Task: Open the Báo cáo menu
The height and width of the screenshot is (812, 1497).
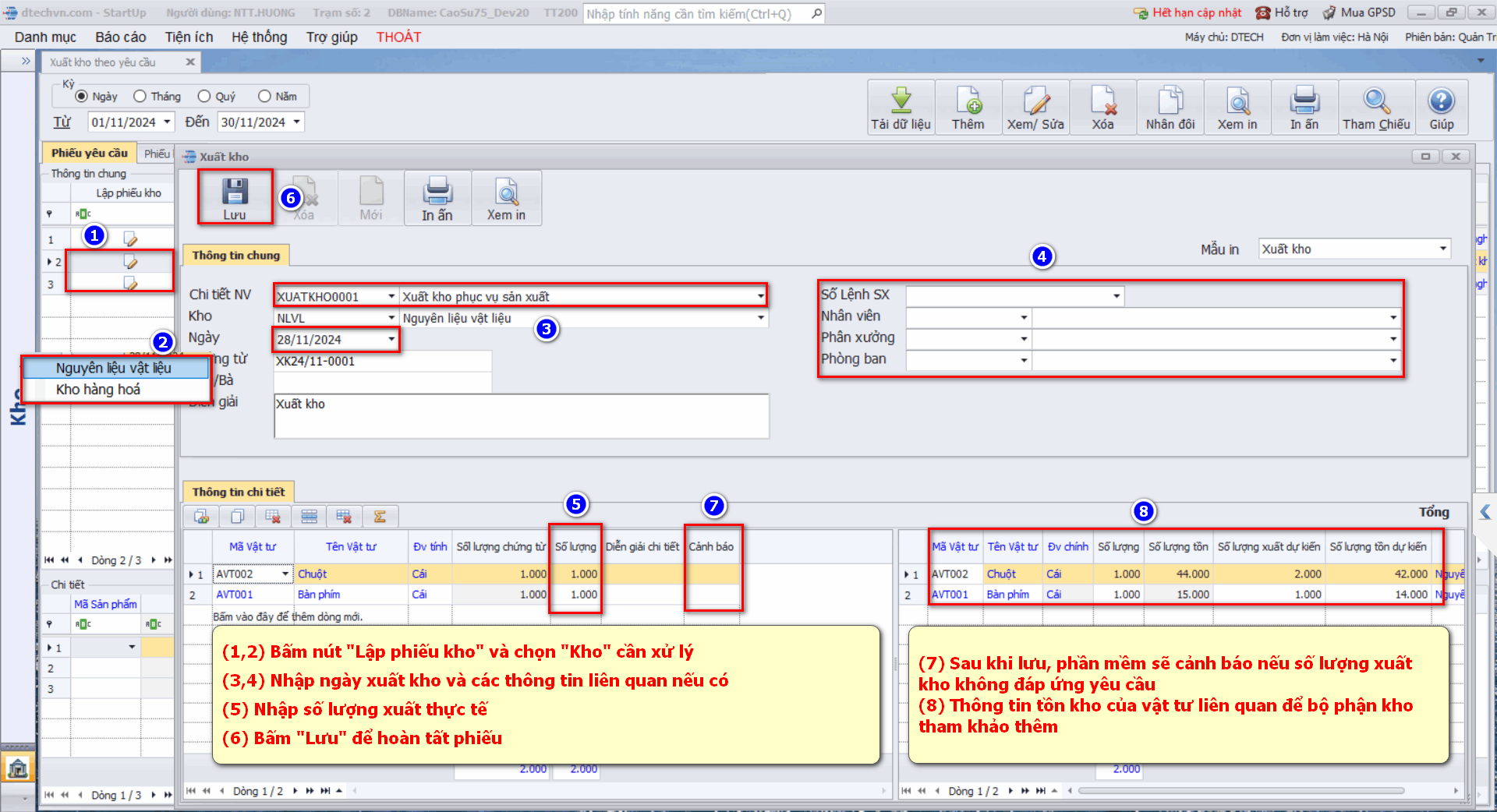Action: point(120,37)
